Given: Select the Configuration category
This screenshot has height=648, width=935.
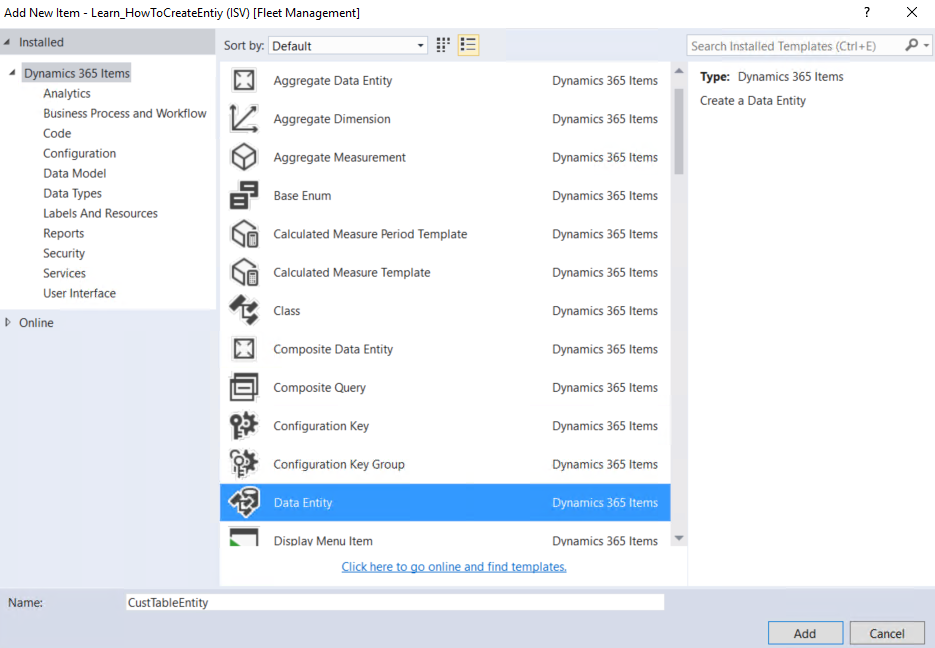Looking at the screenshot, I should click(x=79, y=154).
